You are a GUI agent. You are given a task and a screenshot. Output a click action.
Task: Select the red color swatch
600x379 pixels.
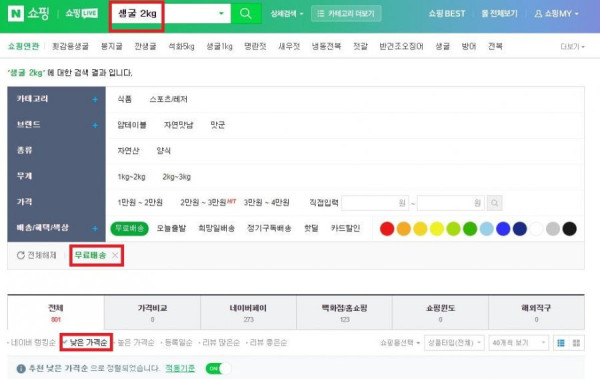click(x=387, y=229)
